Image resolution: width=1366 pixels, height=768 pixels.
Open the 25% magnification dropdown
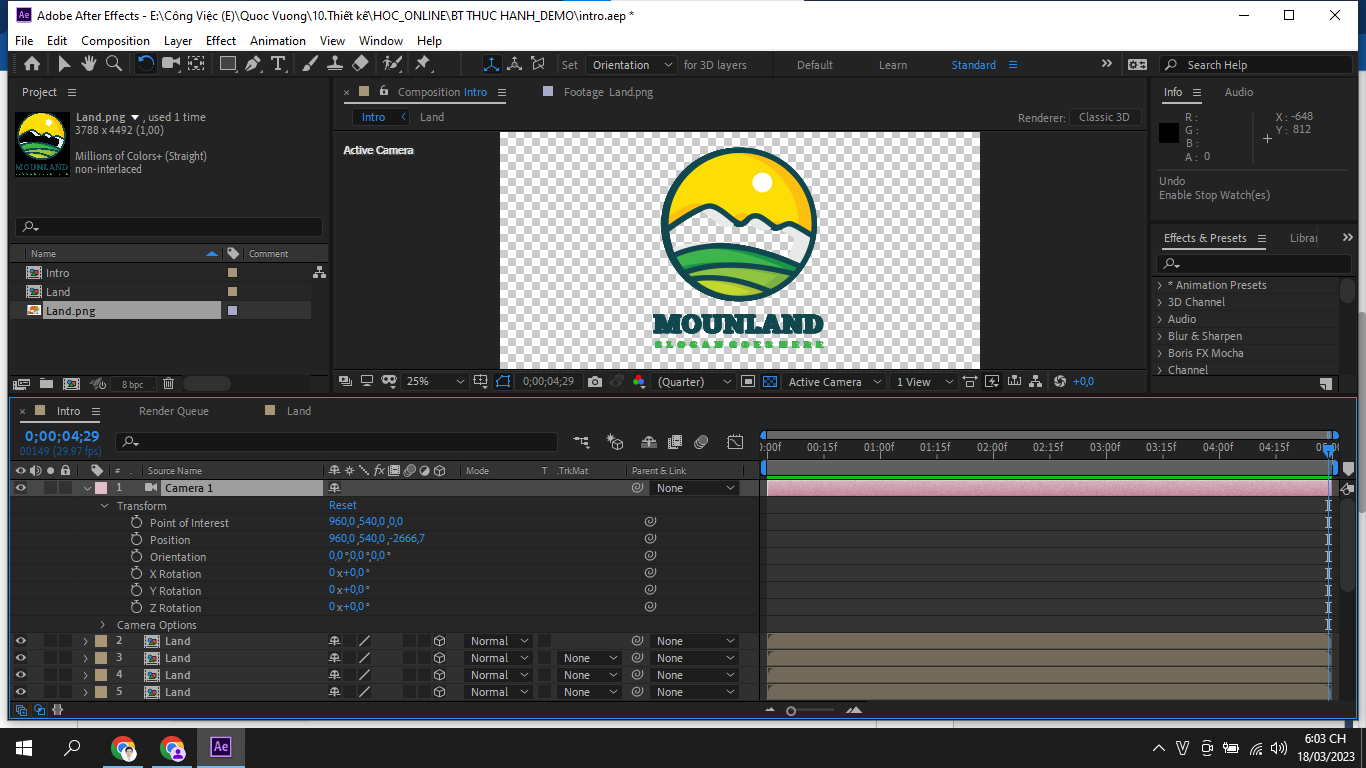[436, 382]
